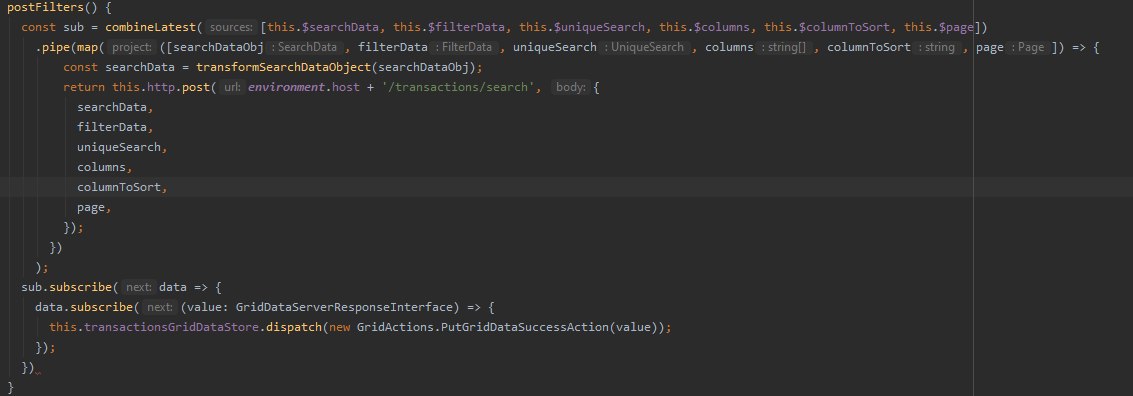
Task: Click this.$searchData in the sources array
Action: (323, 27)
